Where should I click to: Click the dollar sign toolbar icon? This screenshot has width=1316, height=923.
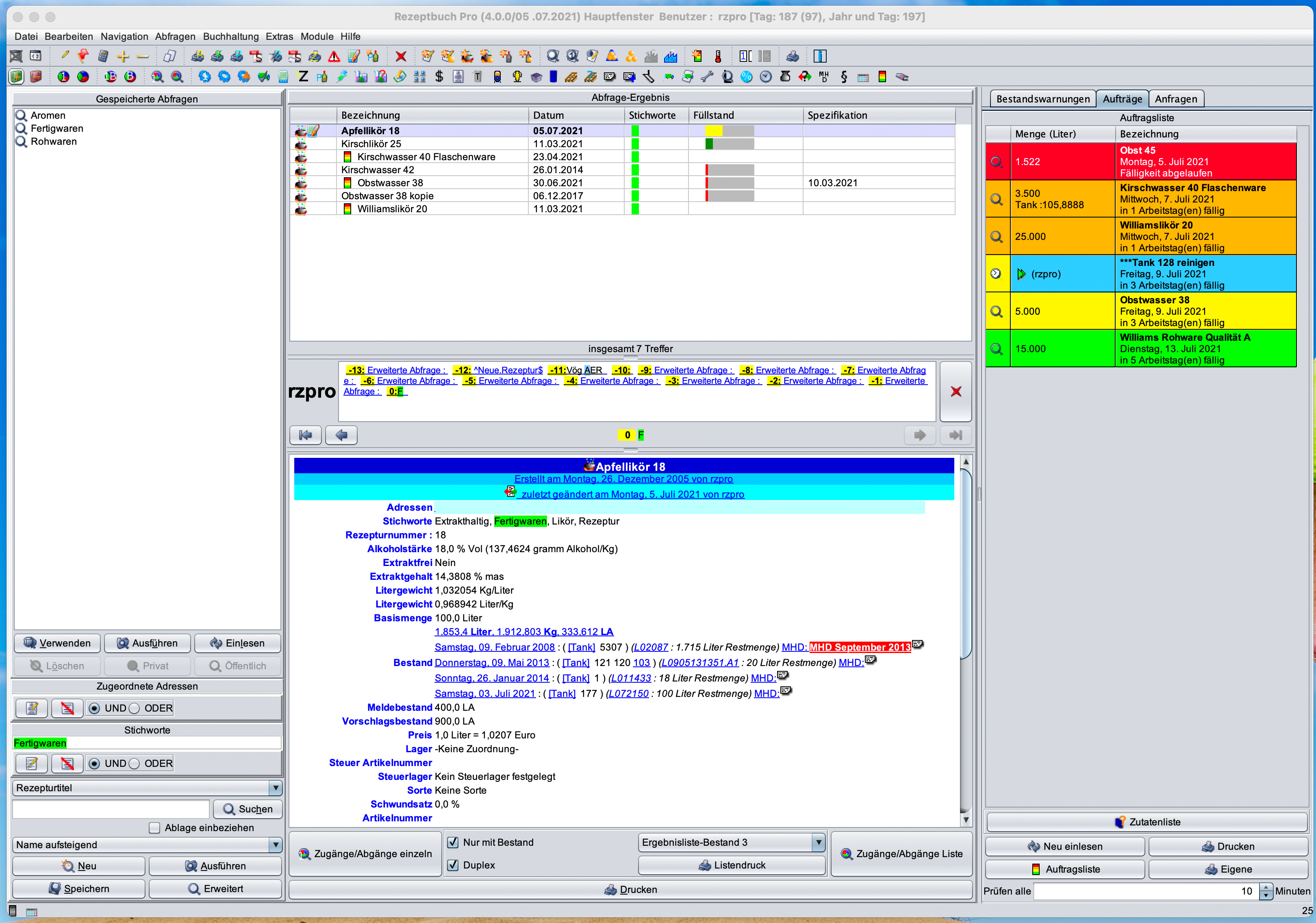tap(439, 77)
